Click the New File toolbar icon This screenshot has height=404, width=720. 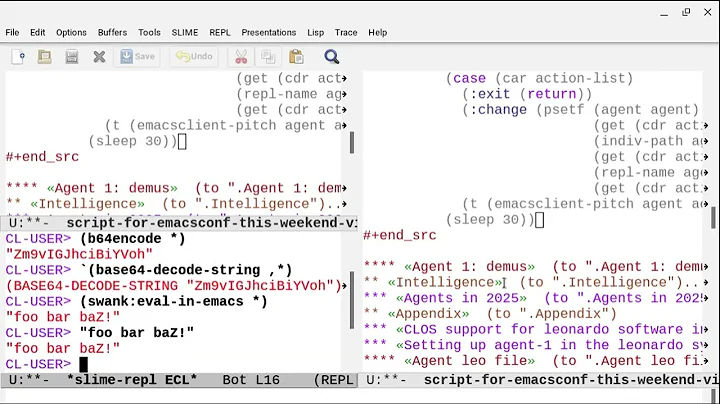click(x=18, y=57)
